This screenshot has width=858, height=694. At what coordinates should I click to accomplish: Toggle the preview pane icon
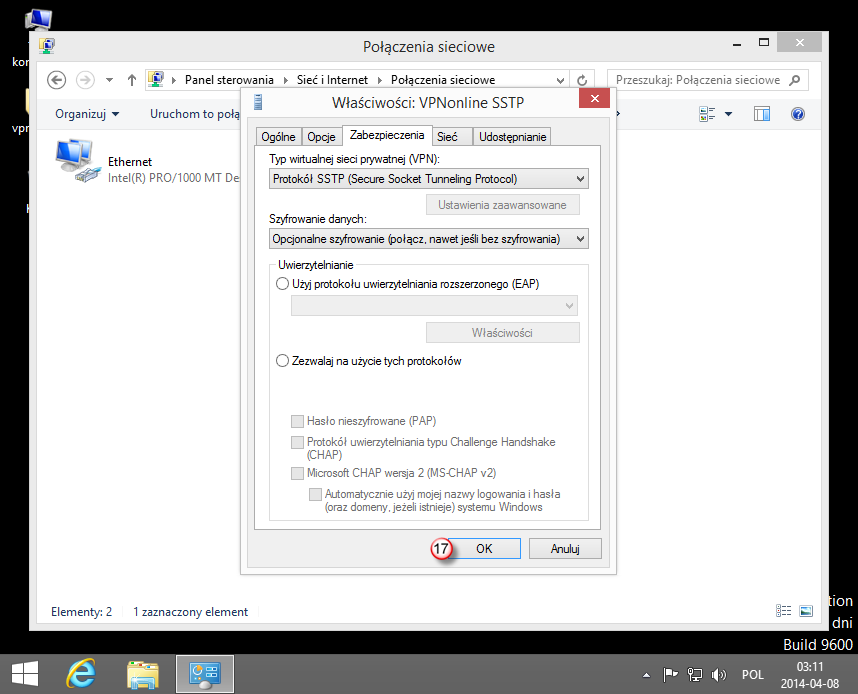click(x=762, y=114)
